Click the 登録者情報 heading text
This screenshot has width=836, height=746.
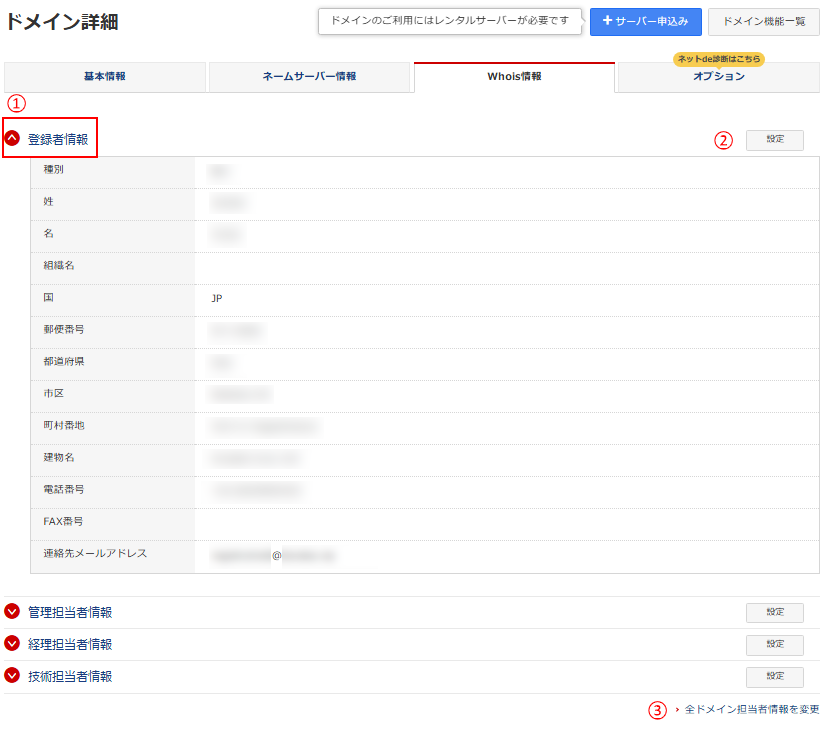point(58,139)
